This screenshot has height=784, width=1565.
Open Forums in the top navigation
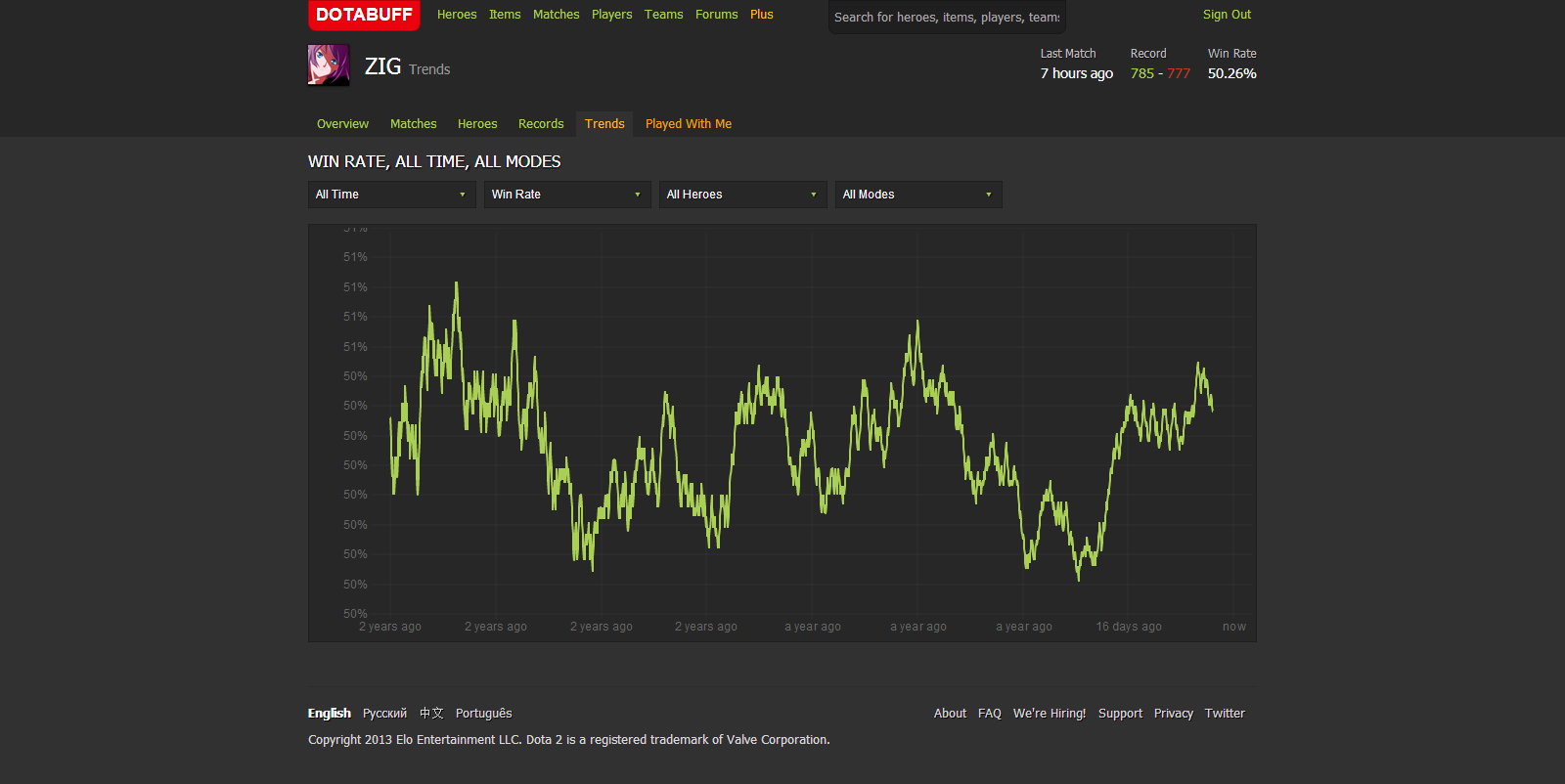click(717, 15)
